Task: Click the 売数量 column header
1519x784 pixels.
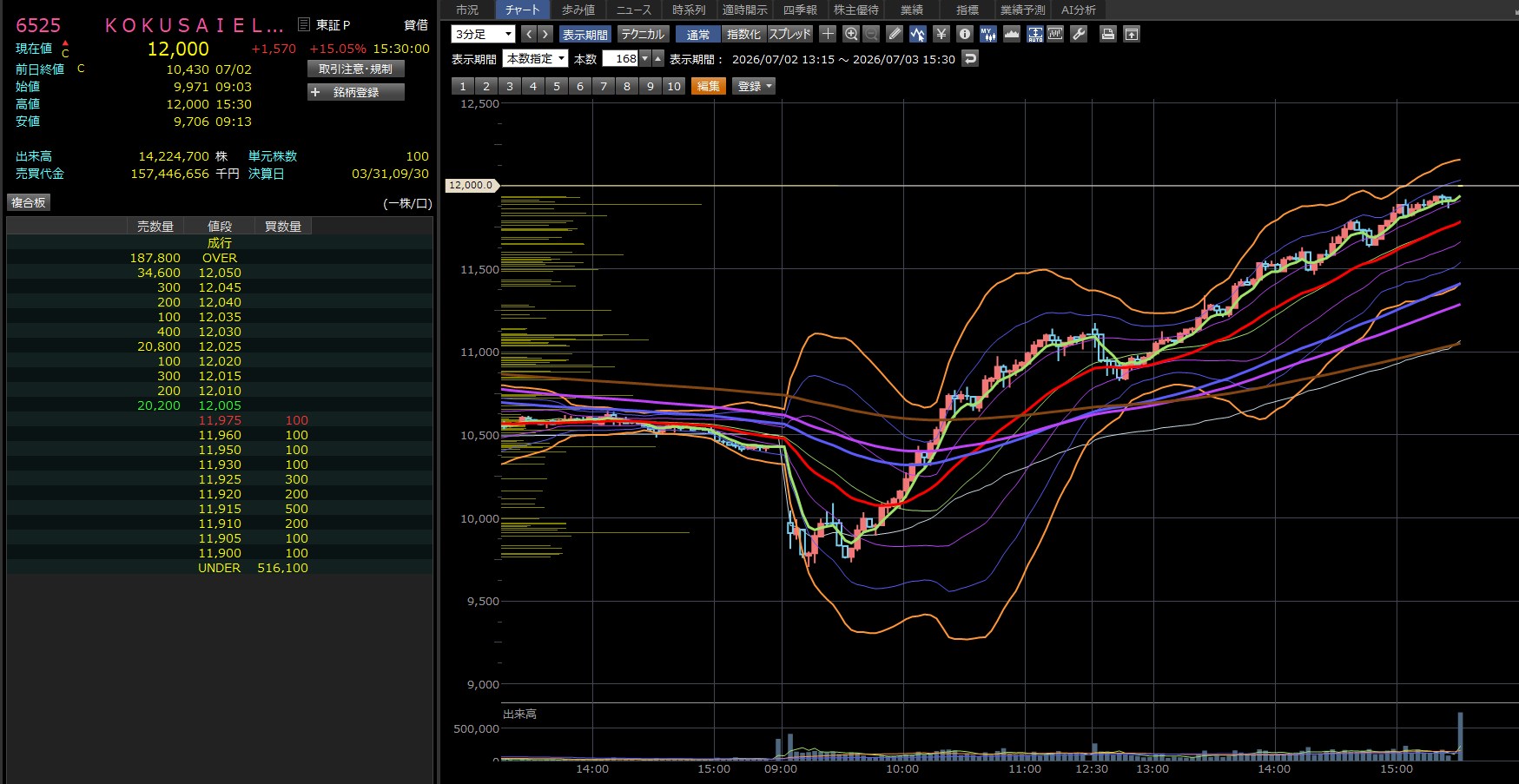Action: [155, 227]
